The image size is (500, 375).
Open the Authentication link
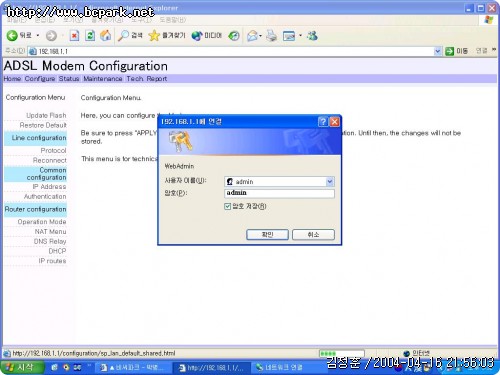[x=45, y=197]
